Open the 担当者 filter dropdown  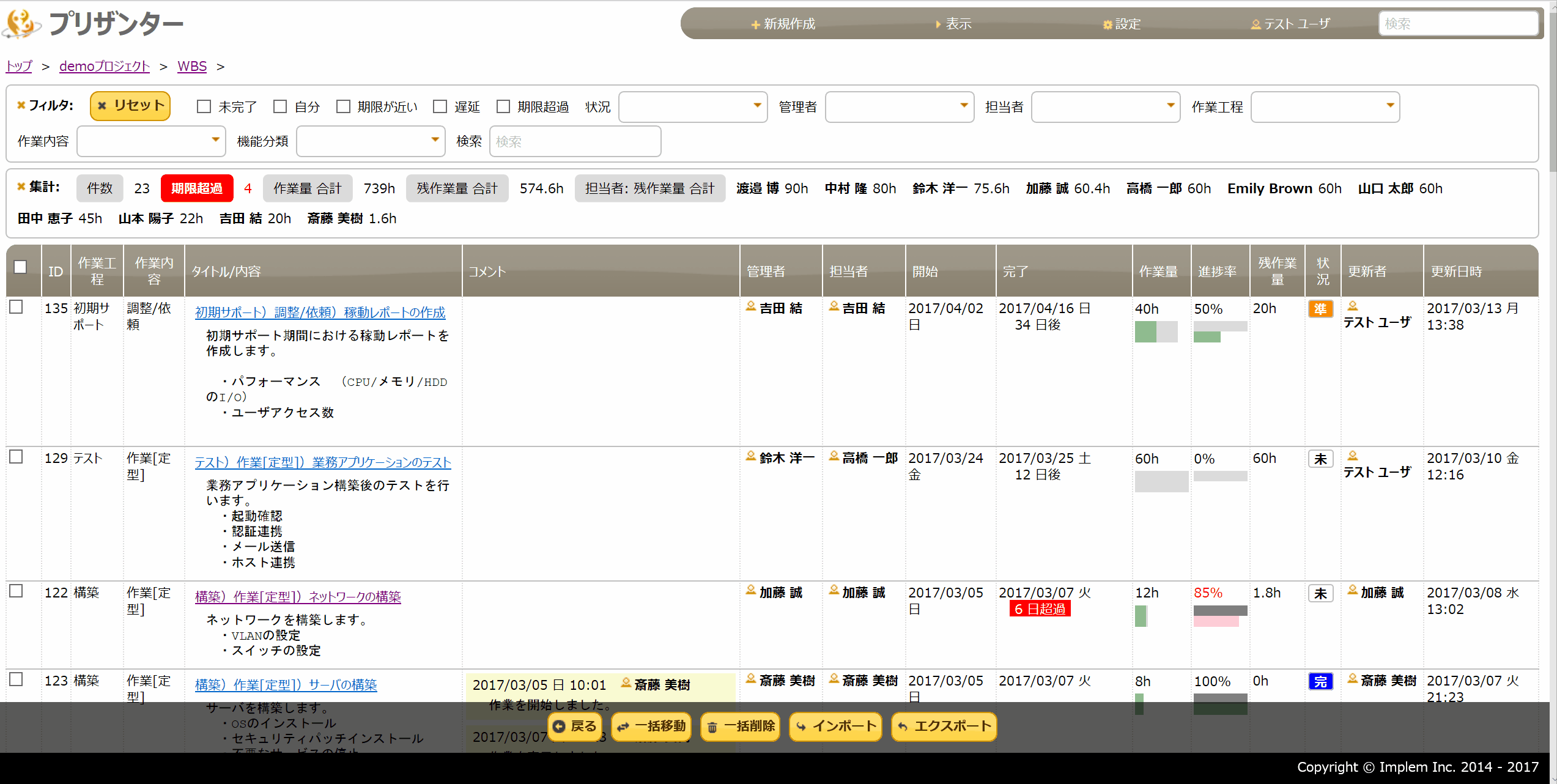(x=1106, y=106)
